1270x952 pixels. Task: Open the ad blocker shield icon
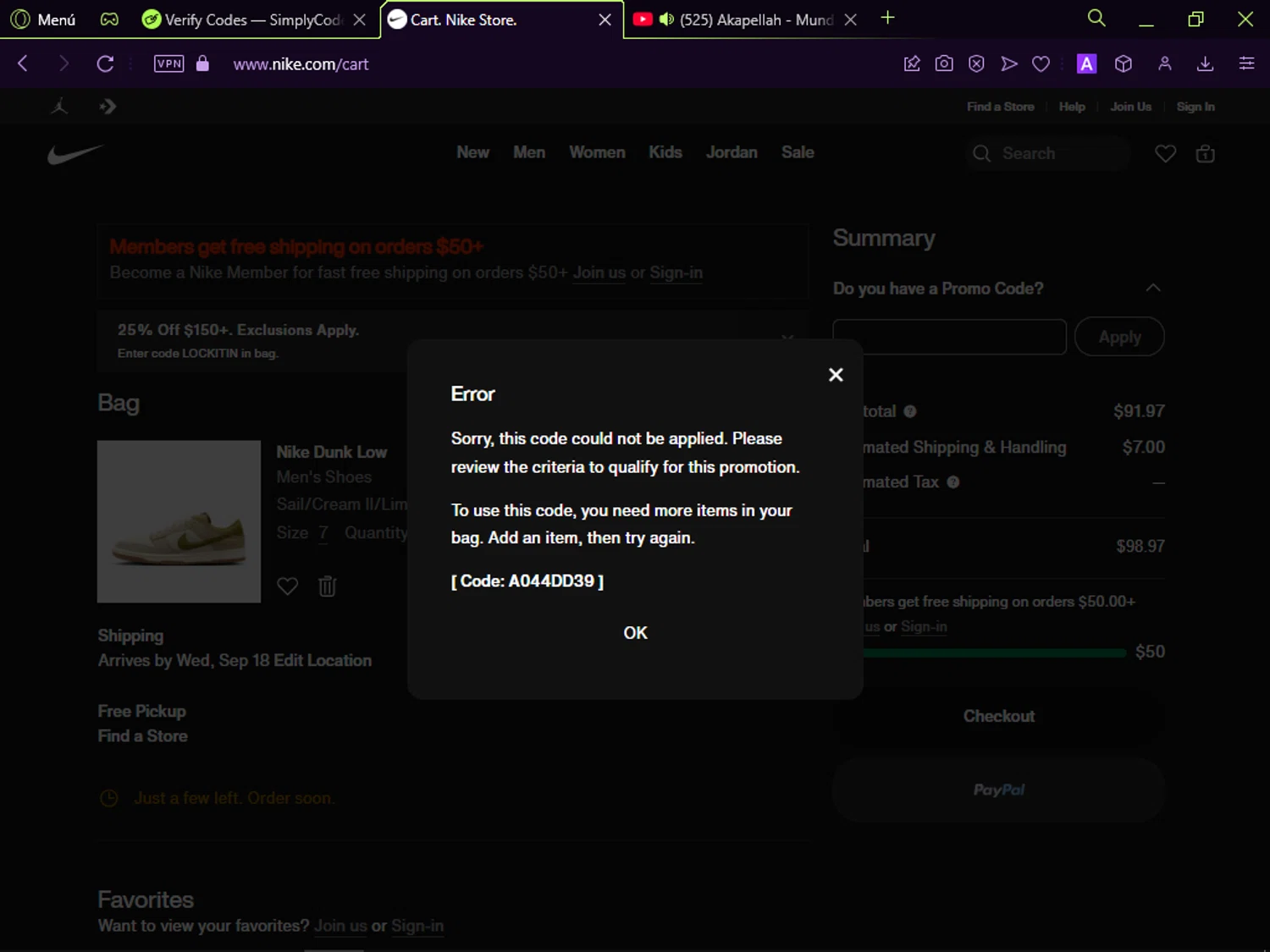pyautogui.click(x=976, y=63)
